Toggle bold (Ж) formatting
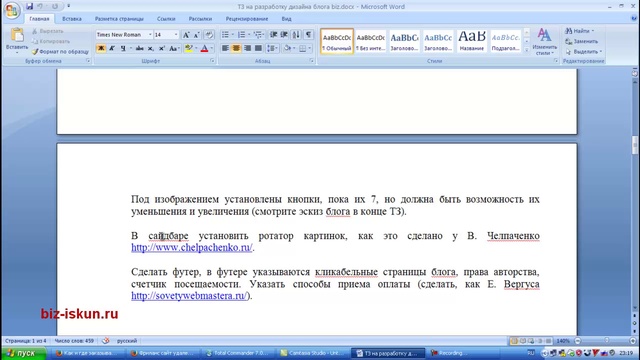640x360 pixels. tap(100, 48)
